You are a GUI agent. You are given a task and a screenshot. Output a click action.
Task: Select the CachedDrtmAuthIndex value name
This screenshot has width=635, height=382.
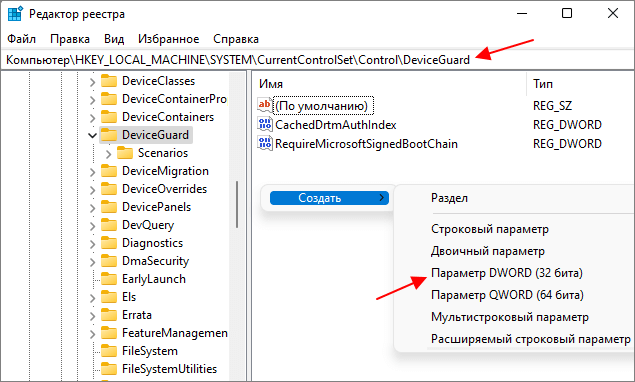(x=335, y=125)
